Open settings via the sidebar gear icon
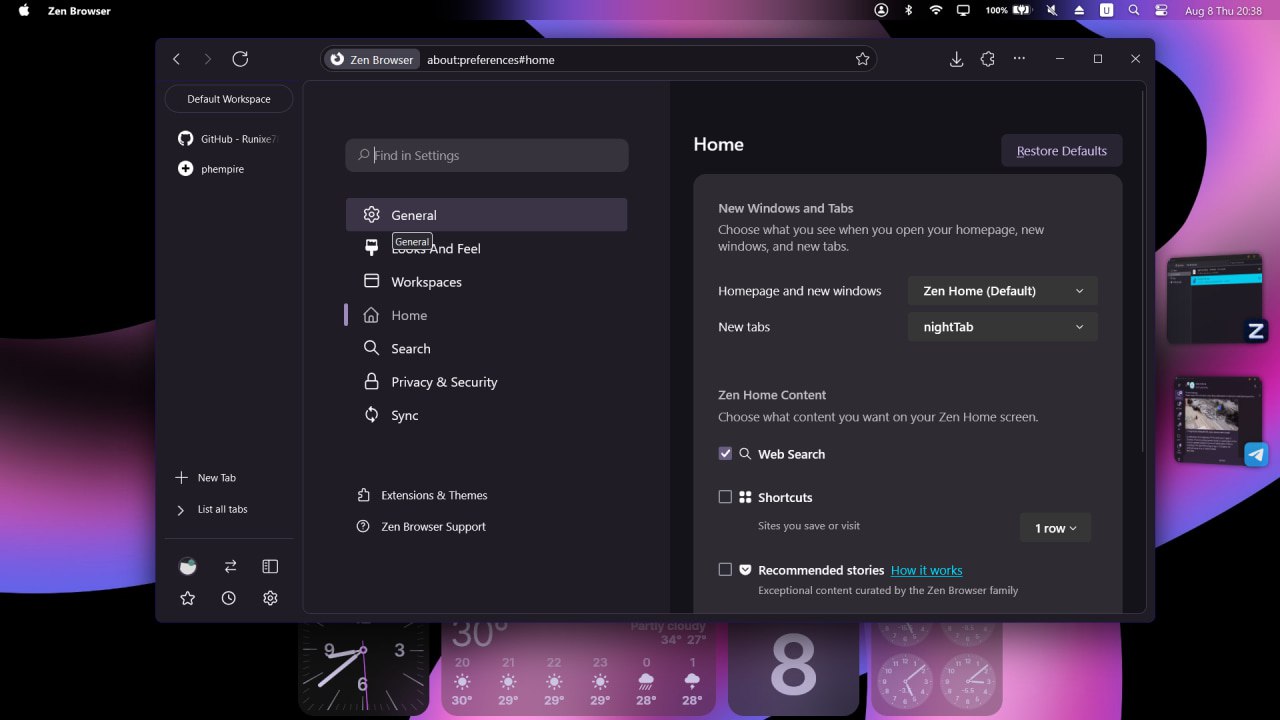This screenshot has width=1280, height=720. pyautogui.click(x=270, y=598)
